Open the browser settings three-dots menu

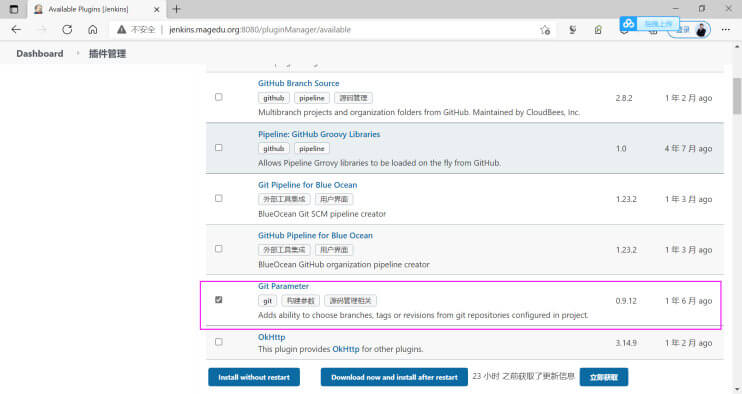pos(725,30)
